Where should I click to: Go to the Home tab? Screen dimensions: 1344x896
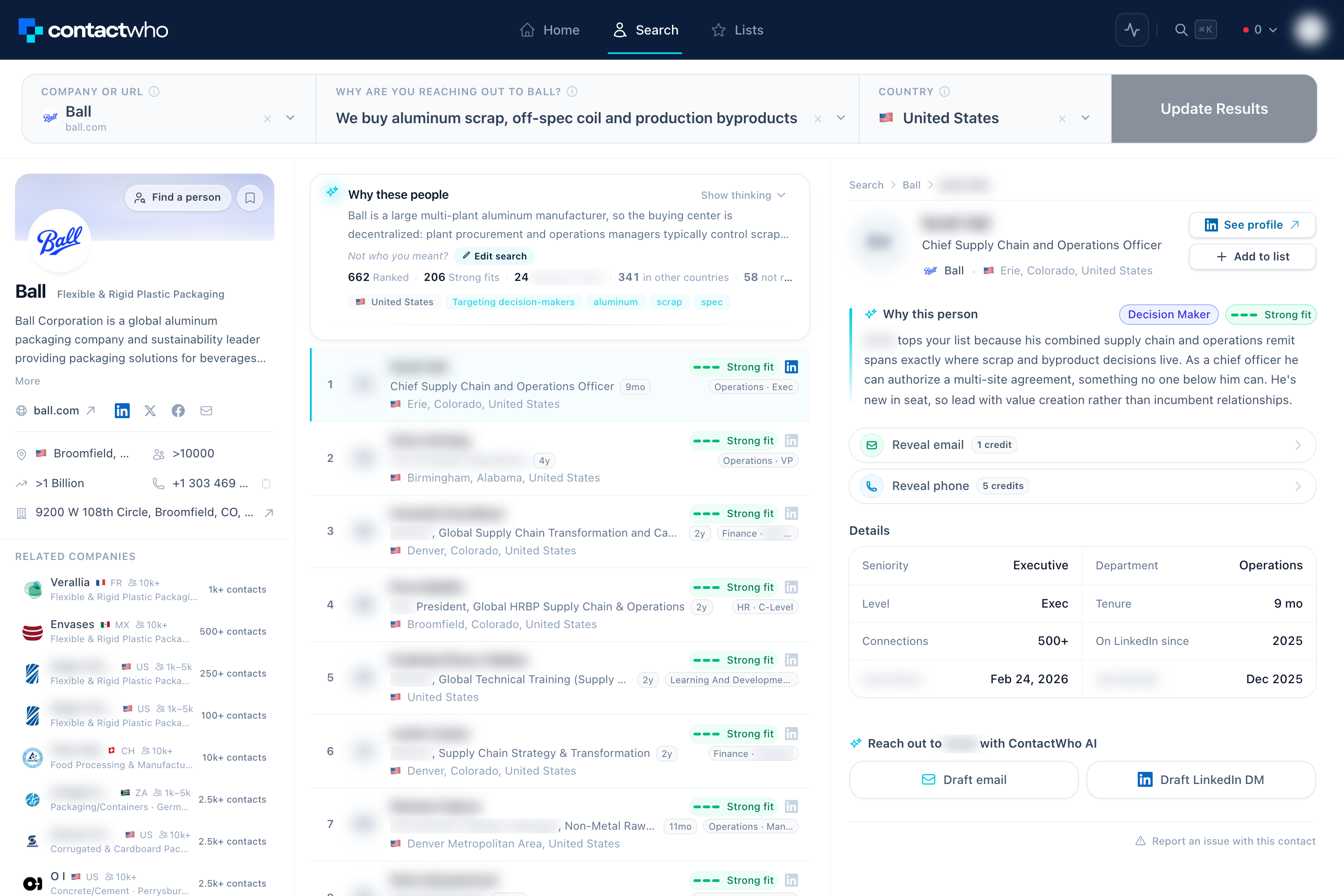pos(550,30)
